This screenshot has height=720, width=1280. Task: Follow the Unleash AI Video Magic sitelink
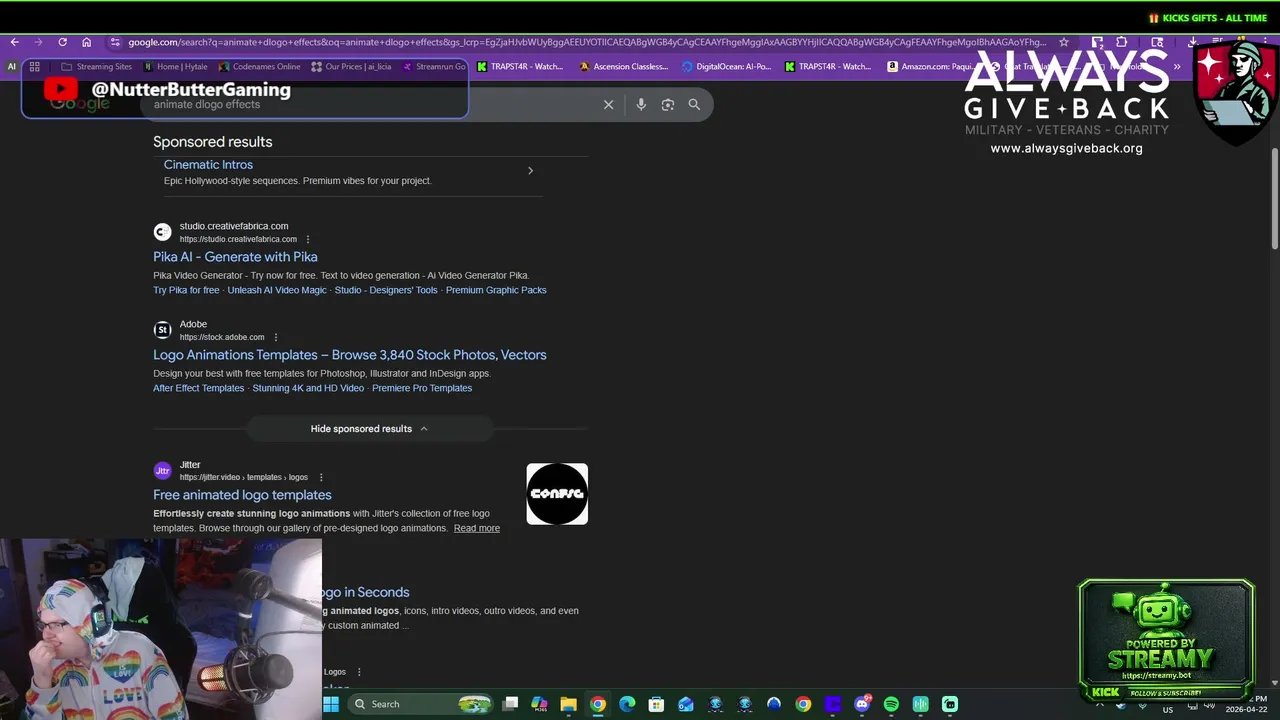coord(277,290)
